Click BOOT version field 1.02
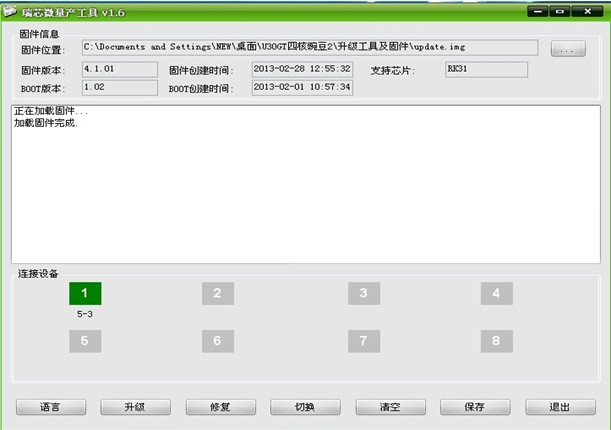The width and height of the screenshot is (611, 430). click(120, 88)
